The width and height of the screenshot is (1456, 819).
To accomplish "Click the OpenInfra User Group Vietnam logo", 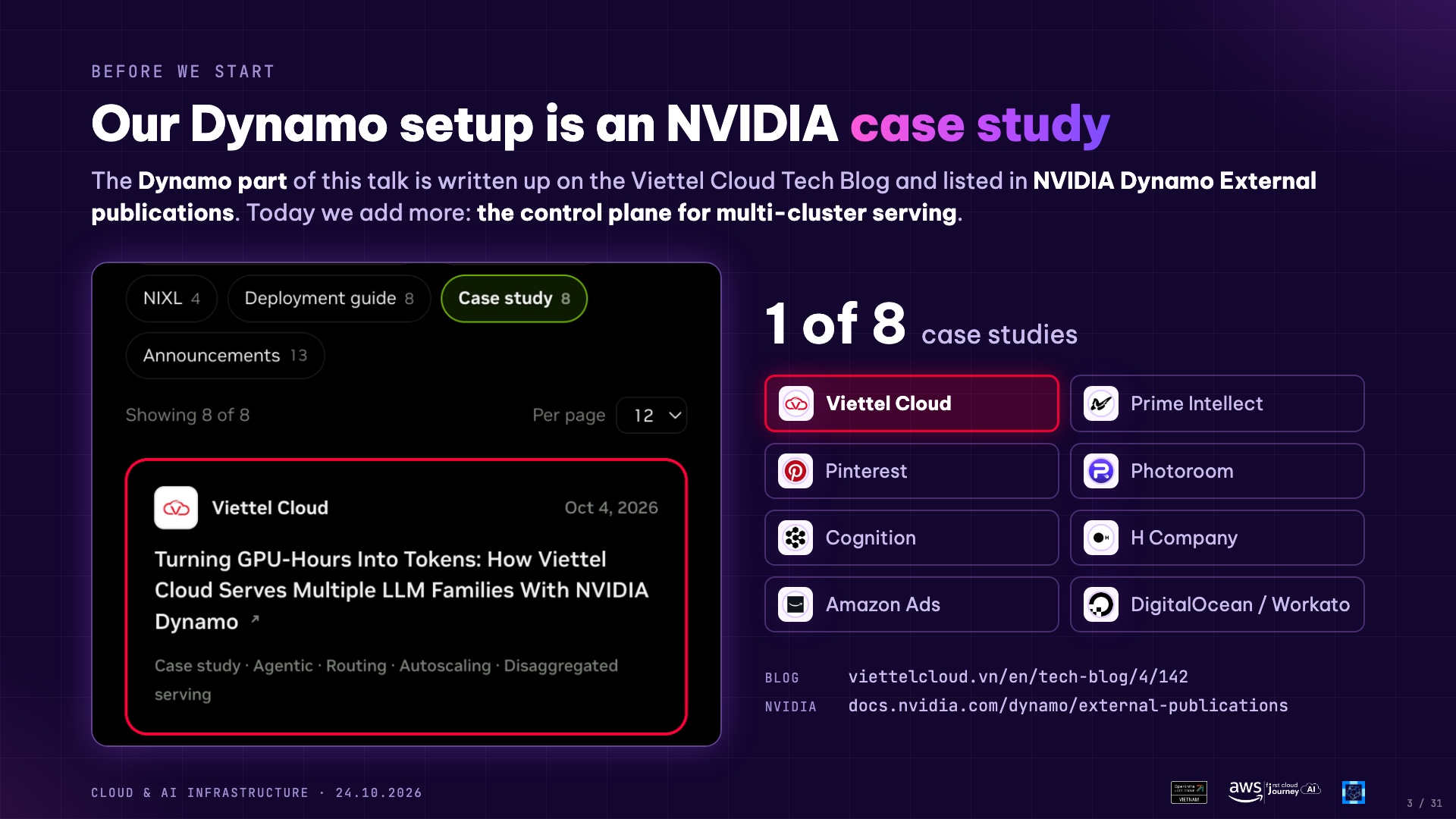I will click(x=1189, y=792).
